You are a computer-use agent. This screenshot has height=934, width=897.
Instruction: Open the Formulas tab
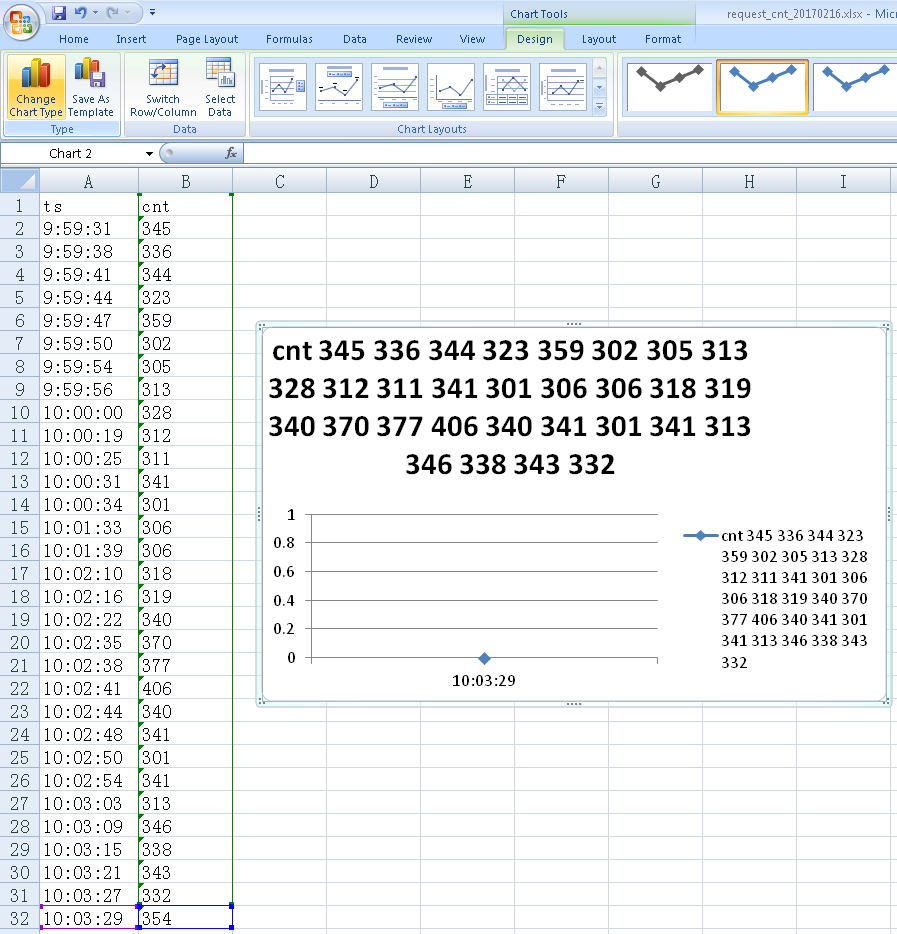point(289,39)
